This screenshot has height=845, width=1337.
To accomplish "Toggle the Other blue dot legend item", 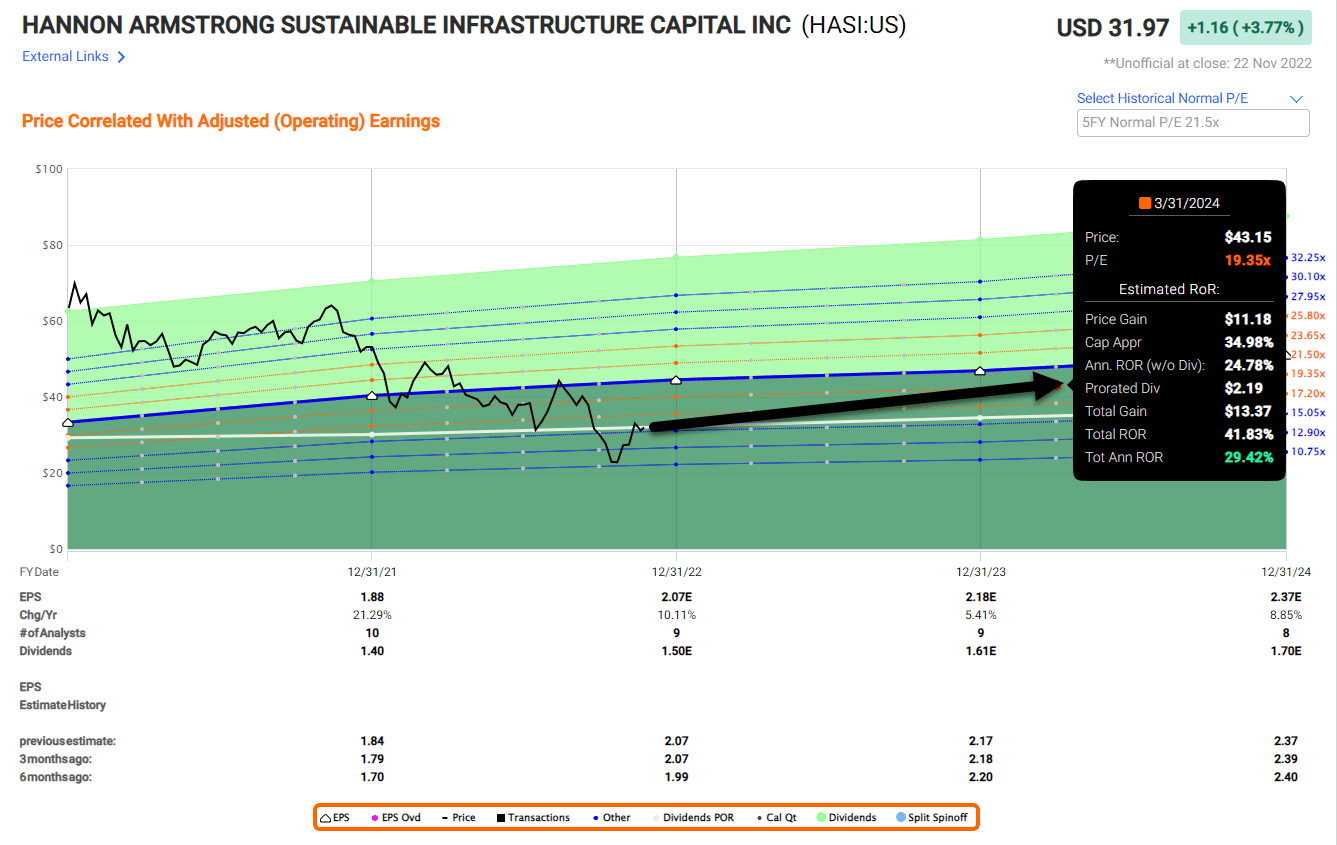I will [x=609, y=817].
